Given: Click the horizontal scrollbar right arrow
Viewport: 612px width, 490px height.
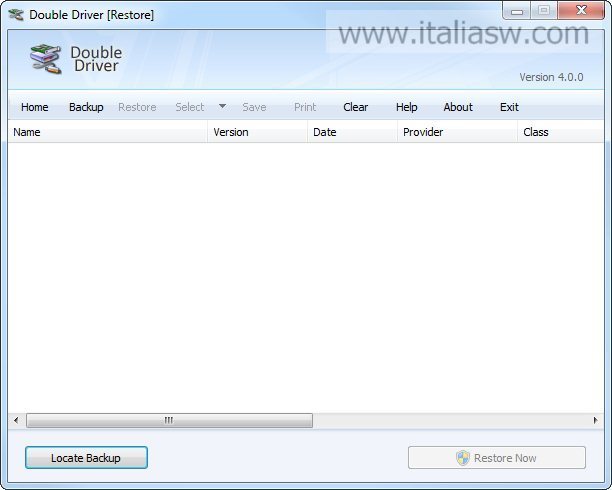Looking at the screenshot, I should pyautogui.click(x=595, y=421).
